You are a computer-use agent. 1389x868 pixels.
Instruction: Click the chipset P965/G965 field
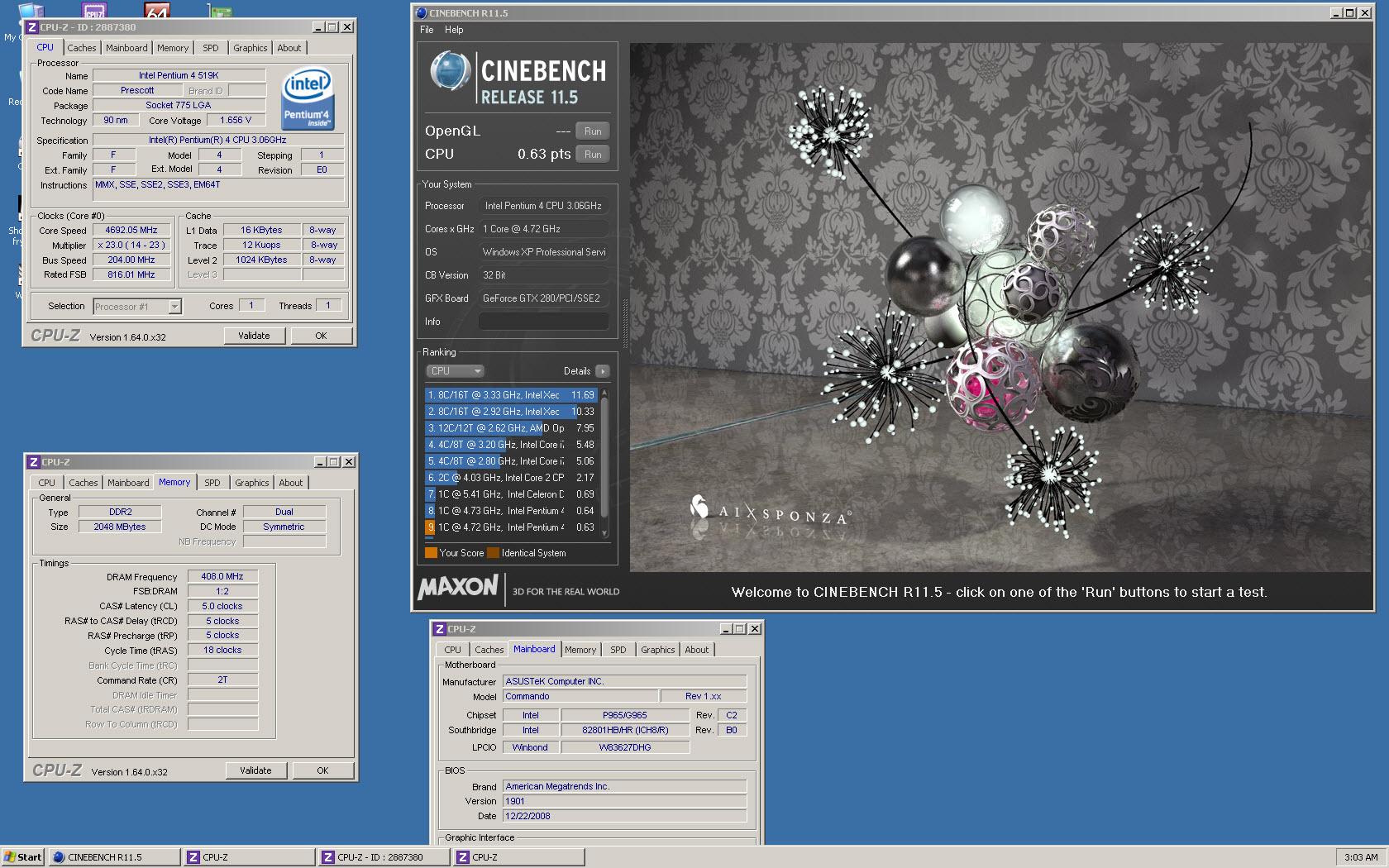[625, 716]
